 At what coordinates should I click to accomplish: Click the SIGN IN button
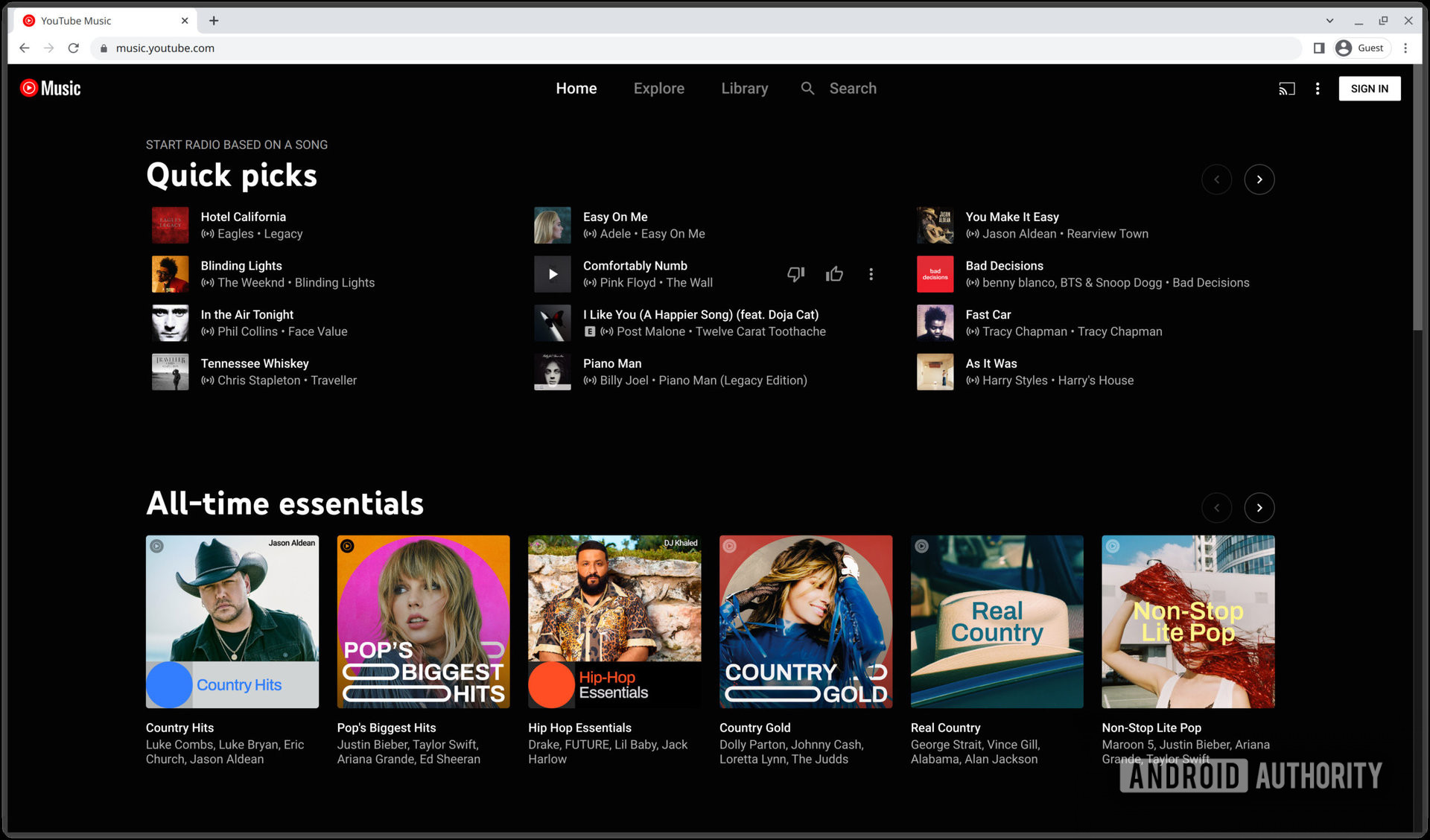pos(1369,89)
